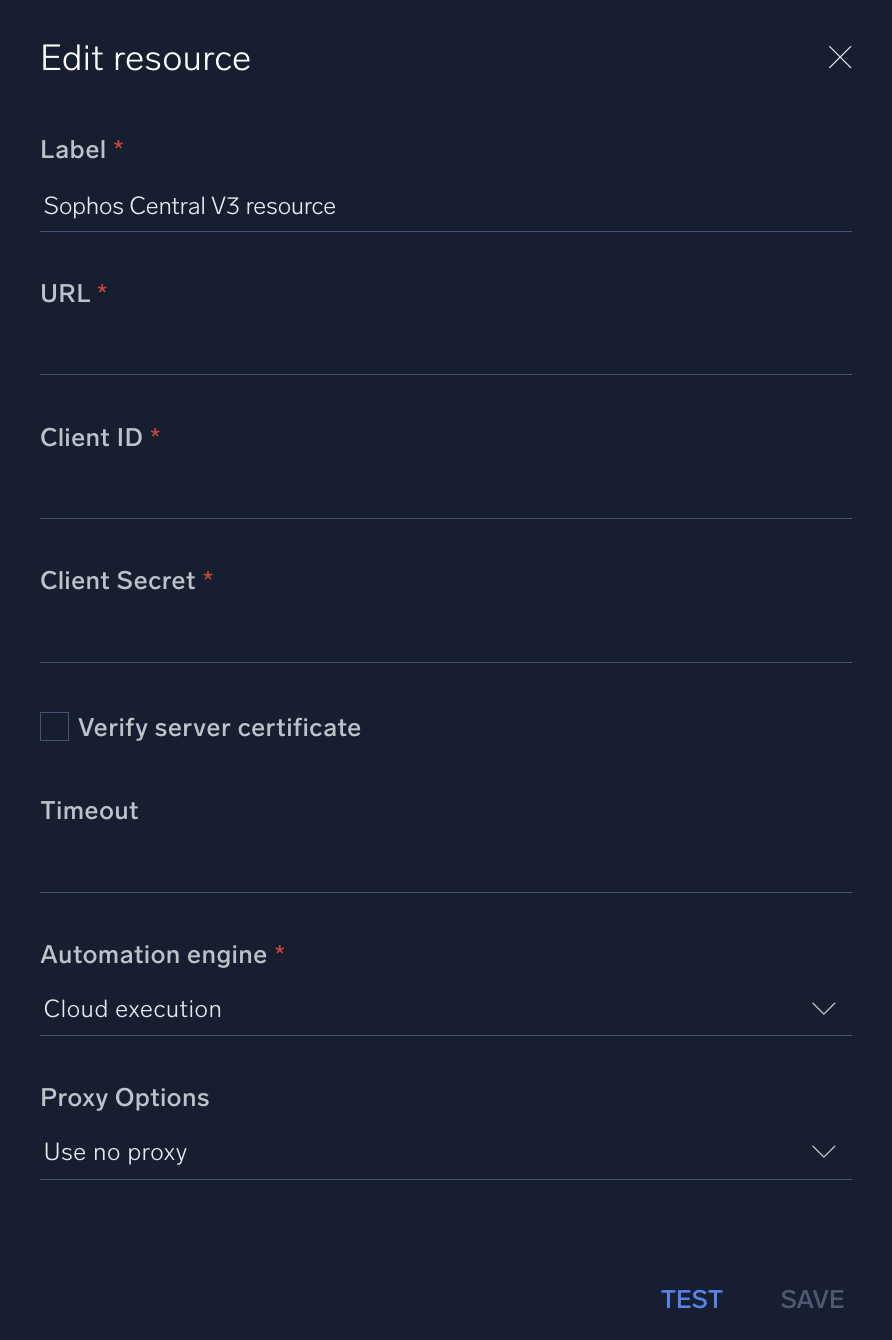Close the Edit resource dialog
Image resolution: width=892 pixels, height=1340 pixels.
839,57
